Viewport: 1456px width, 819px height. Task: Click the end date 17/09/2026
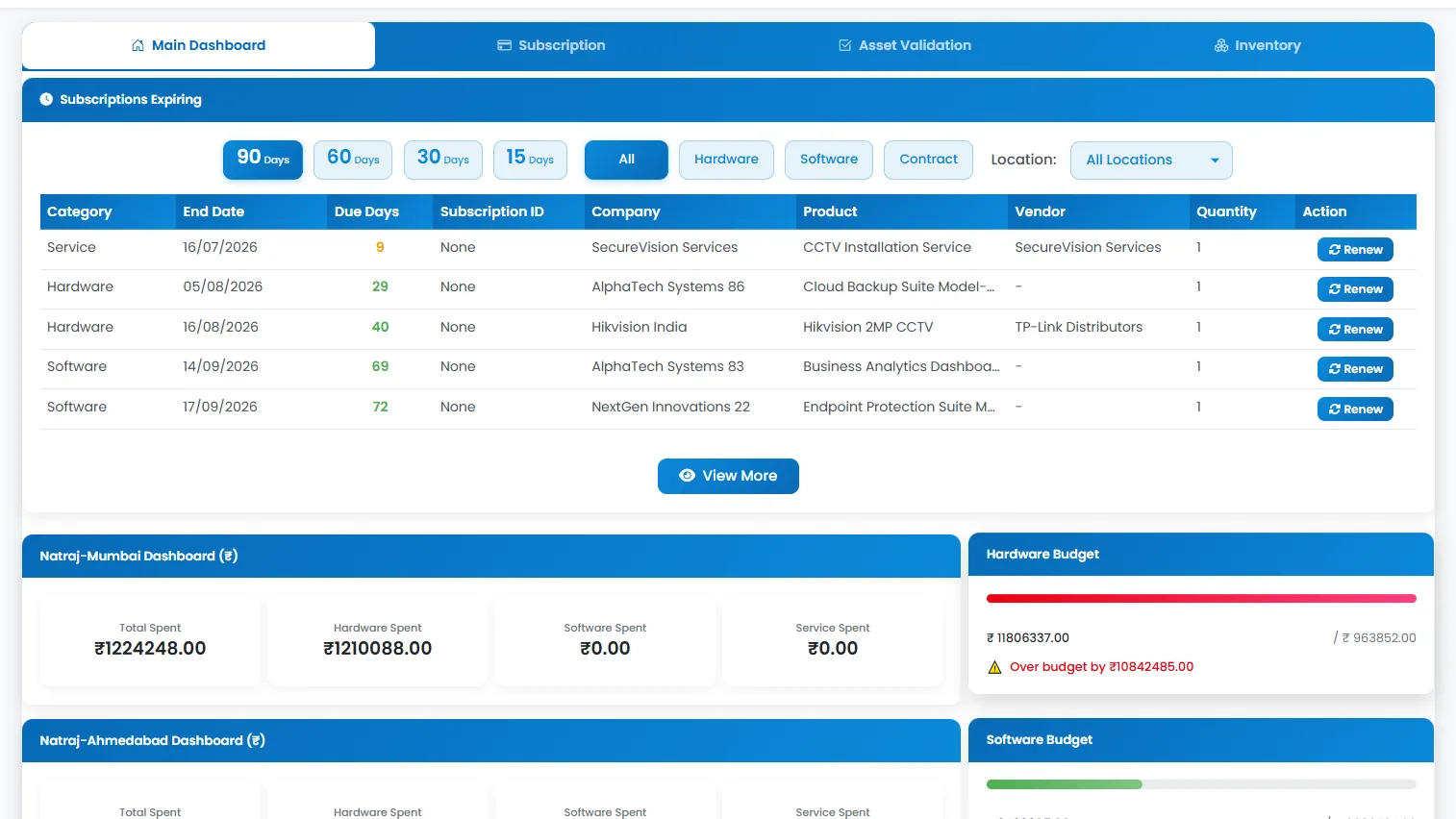point(220,407)
